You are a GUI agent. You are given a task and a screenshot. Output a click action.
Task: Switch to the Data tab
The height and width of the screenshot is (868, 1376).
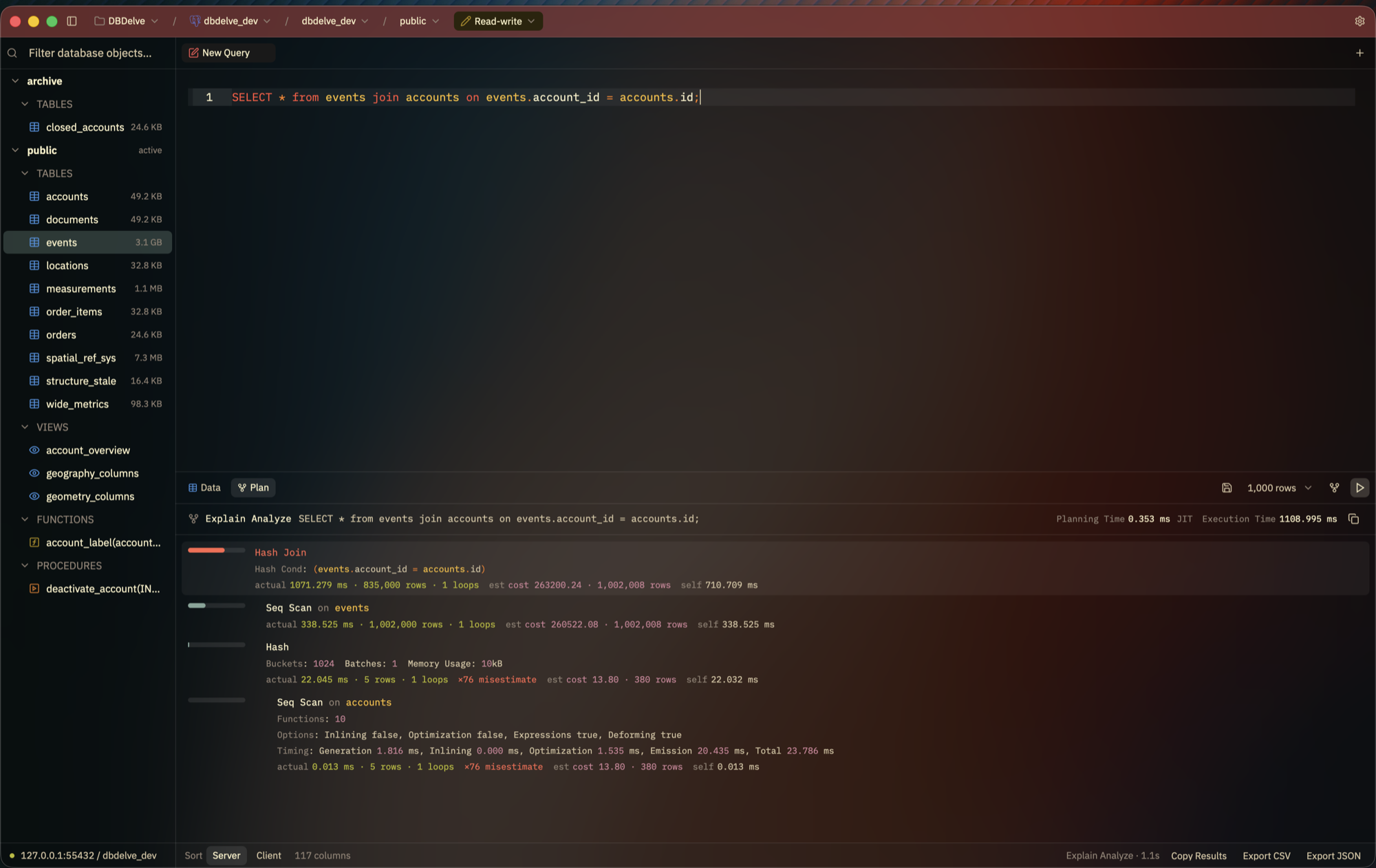pyautogui.click(x=204, y=488)
